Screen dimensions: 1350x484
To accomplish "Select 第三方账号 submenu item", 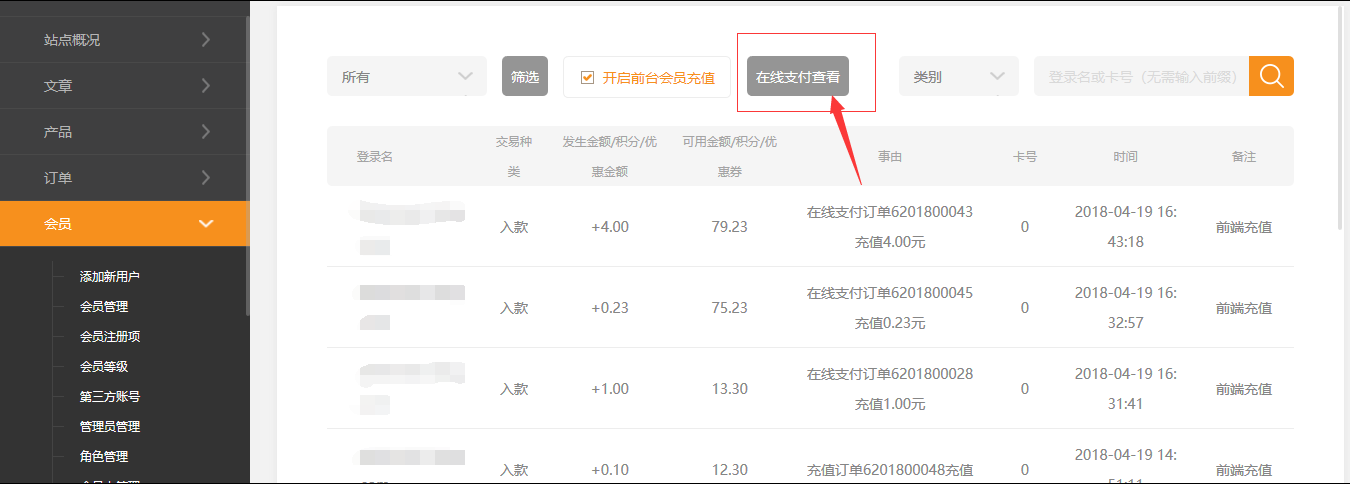I will 110,396.
